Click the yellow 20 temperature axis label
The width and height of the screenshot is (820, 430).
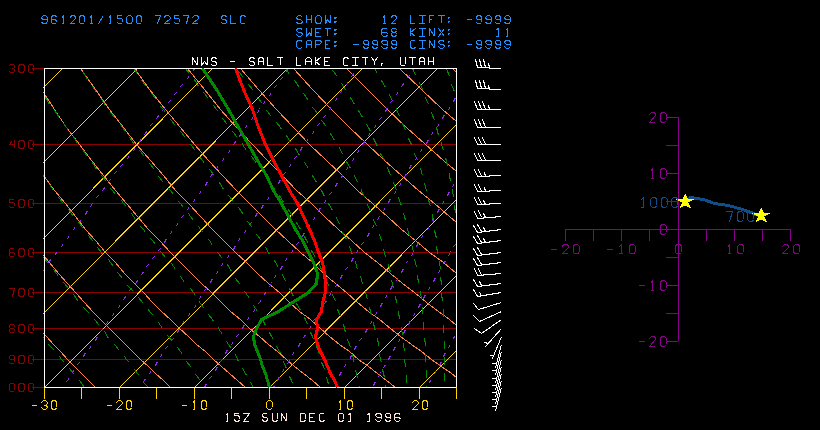(x=419, y=405)
